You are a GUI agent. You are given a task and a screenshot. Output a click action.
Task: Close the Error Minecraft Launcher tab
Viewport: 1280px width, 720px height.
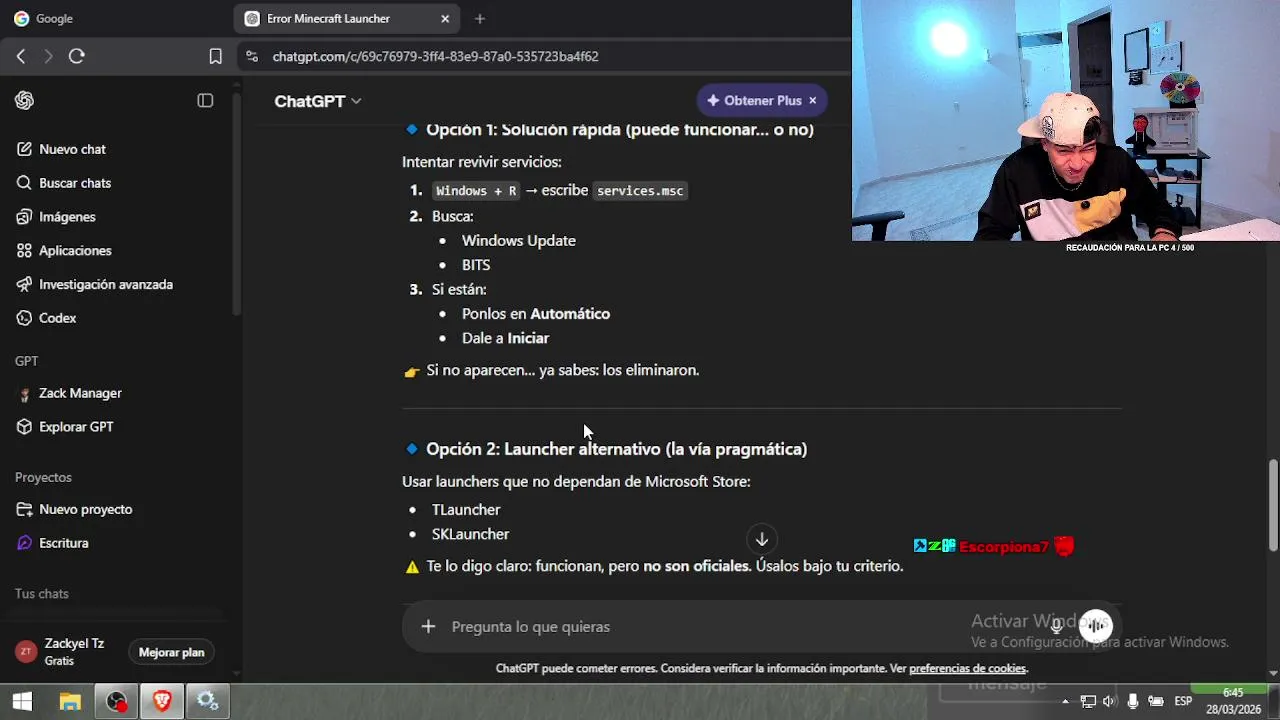coord(445,19)
